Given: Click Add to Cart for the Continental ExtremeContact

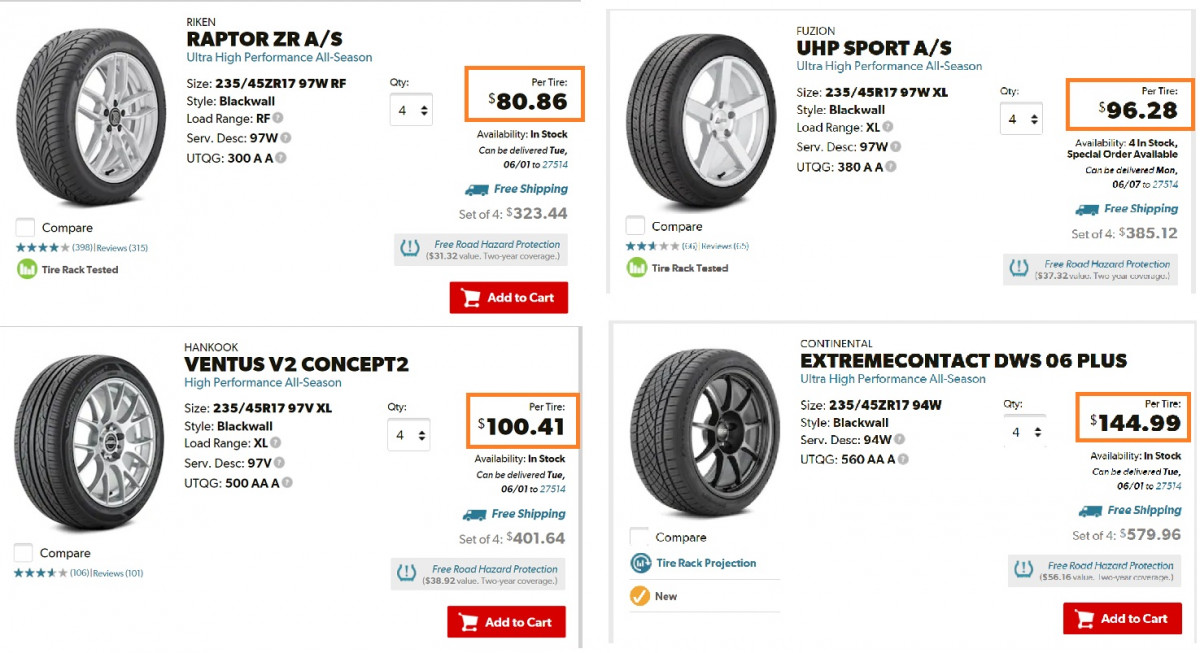Looking at the screenshot, I should point(1122,618).
